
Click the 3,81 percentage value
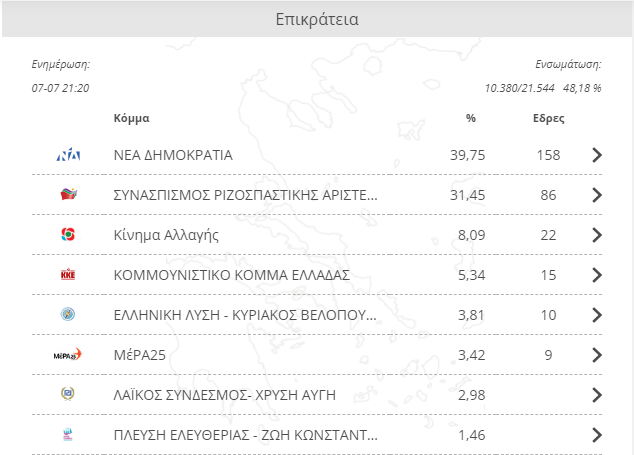[471, 315]
